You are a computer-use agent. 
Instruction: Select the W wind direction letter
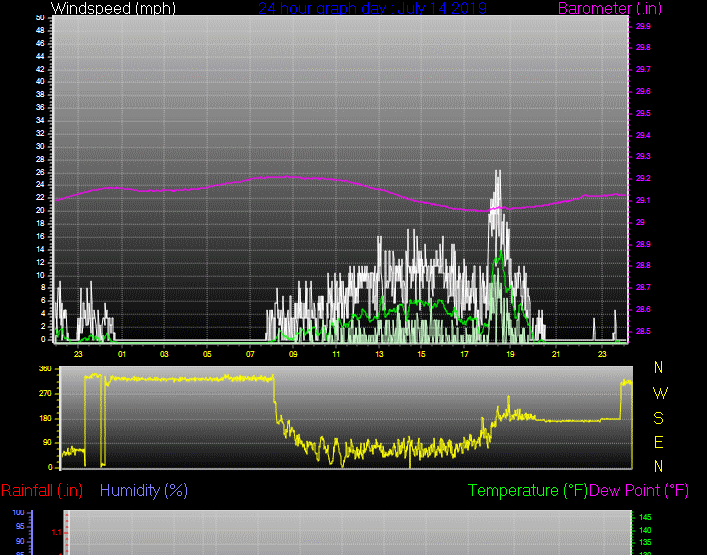[658, 393]
